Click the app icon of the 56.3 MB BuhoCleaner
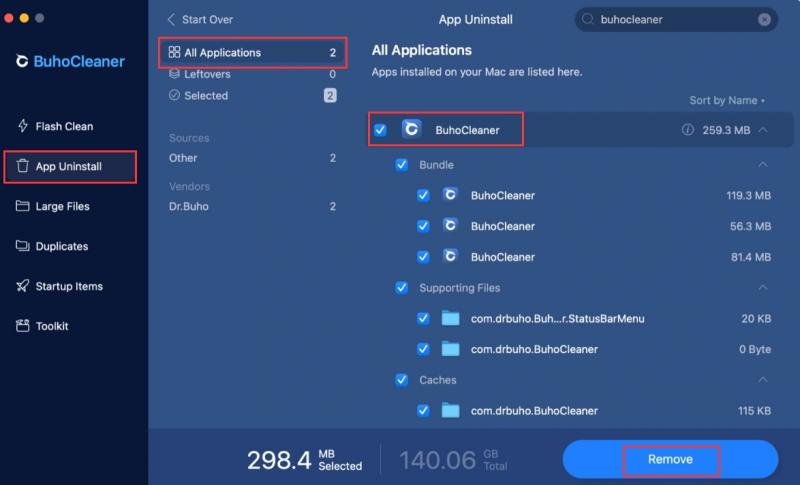 tap(450, 225)
